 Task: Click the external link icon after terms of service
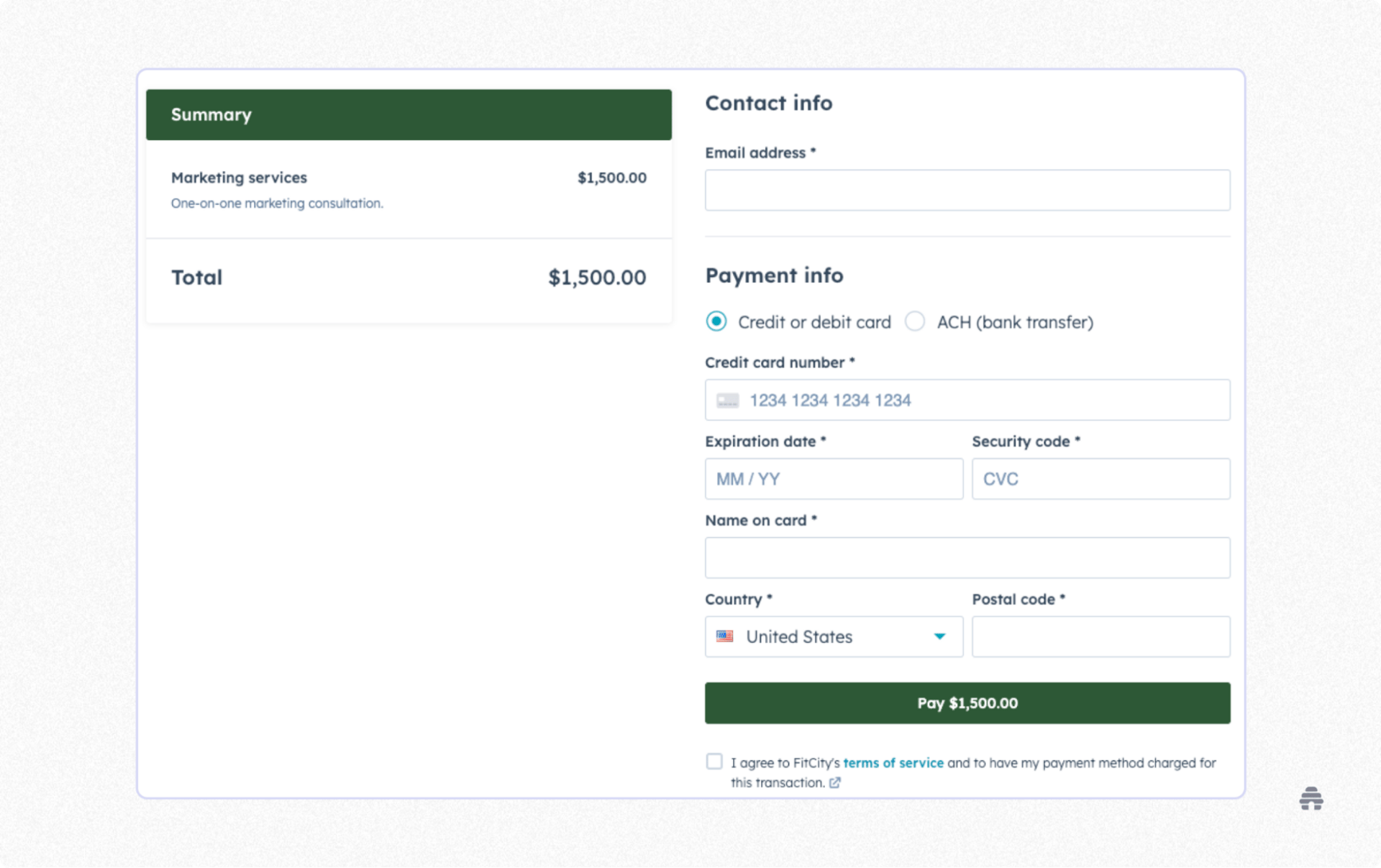point(835,783)
